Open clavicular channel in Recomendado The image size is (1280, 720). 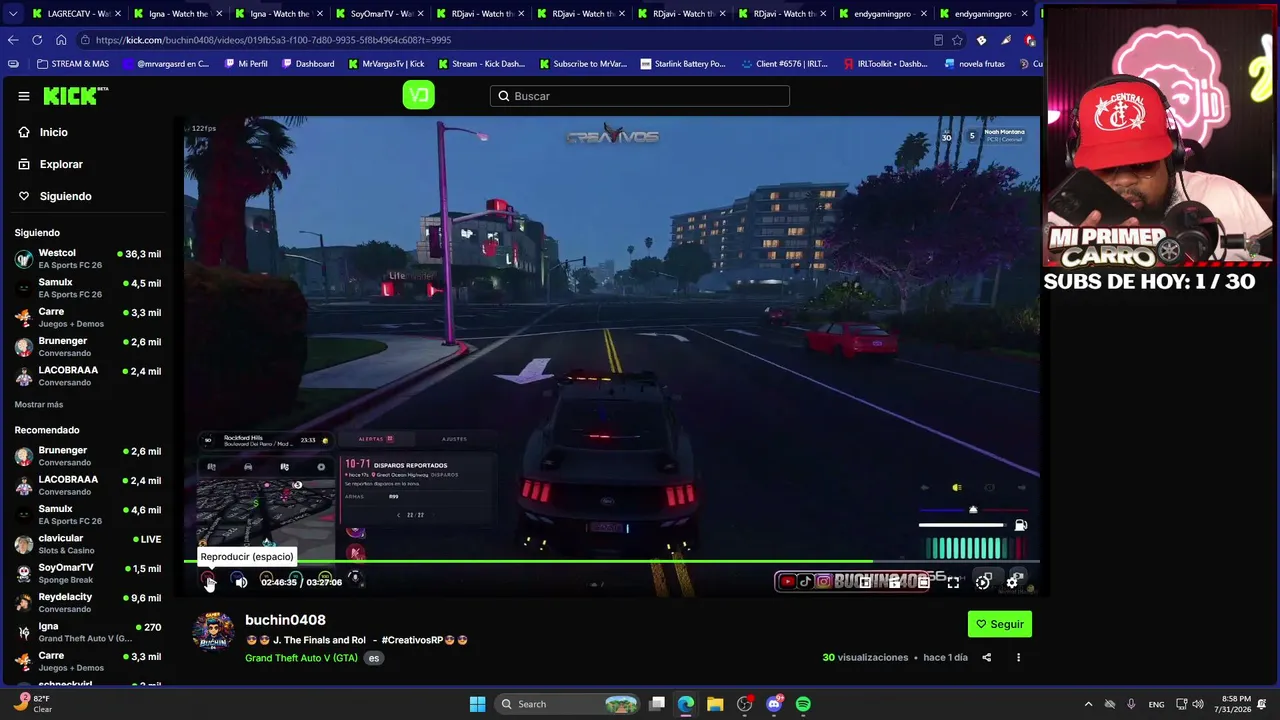(88, 543)
